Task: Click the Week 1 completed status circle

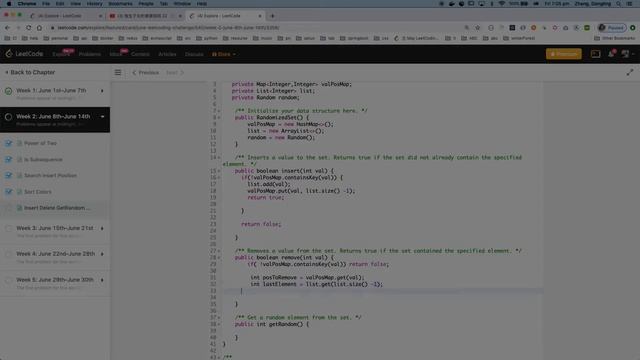Action: 8,91
